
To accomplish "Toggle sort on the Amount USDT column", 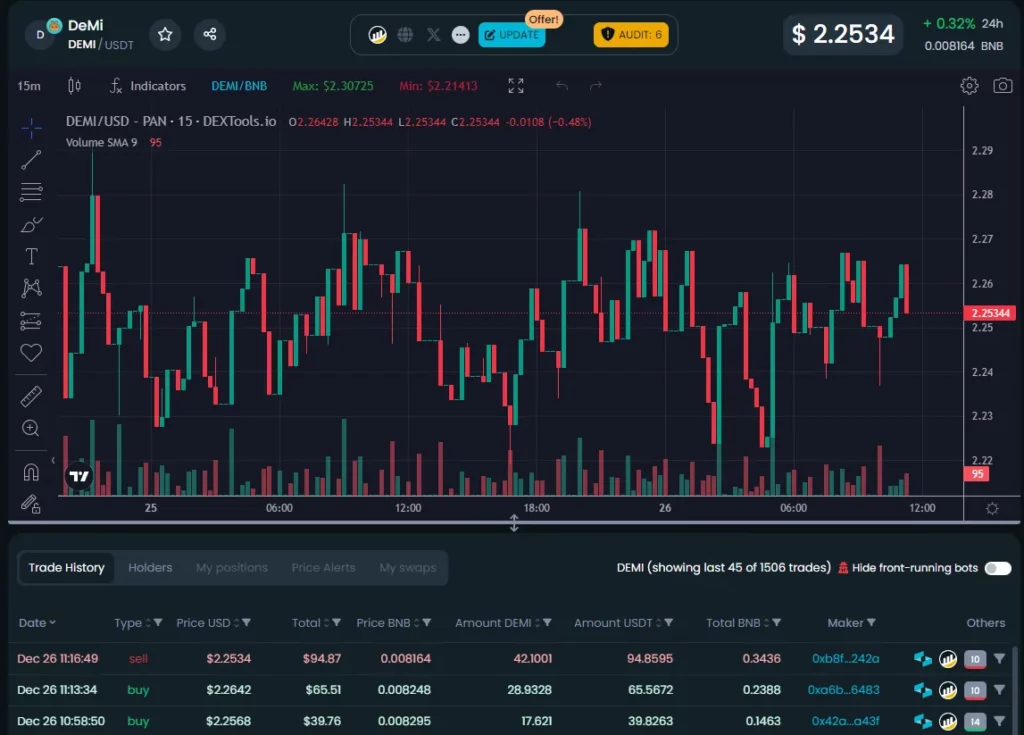I will tap(658, 623).
